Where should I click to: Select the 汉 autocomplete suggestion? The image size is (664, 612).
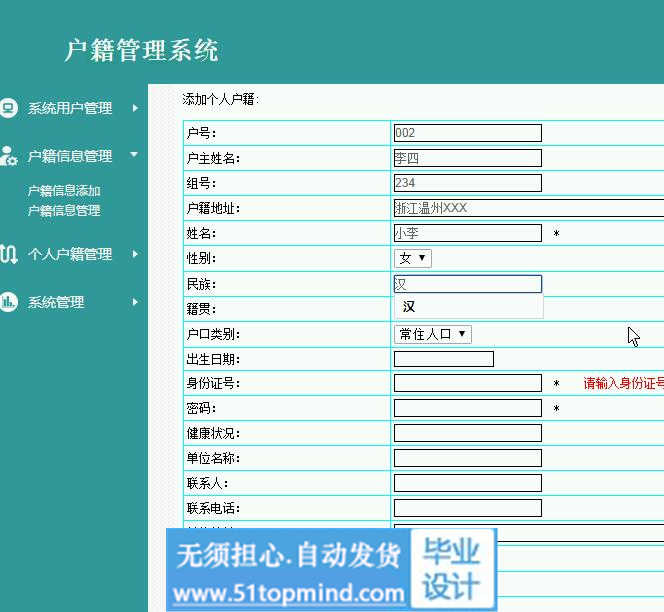pyautogui.click(x=469, y=307)
